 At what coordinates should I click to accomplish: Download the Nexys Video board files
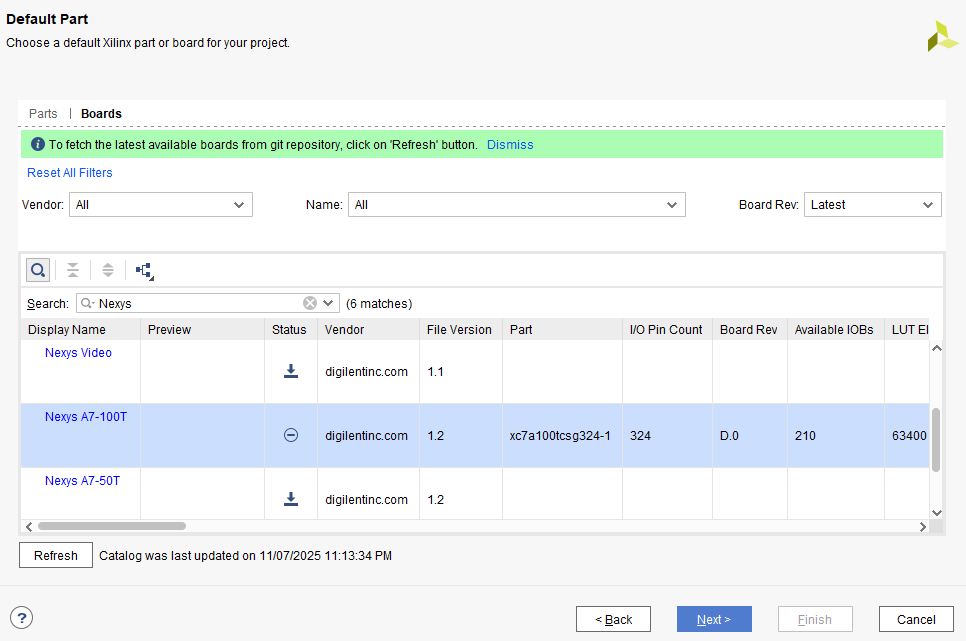pyautogui.click(x=291, y=371)
